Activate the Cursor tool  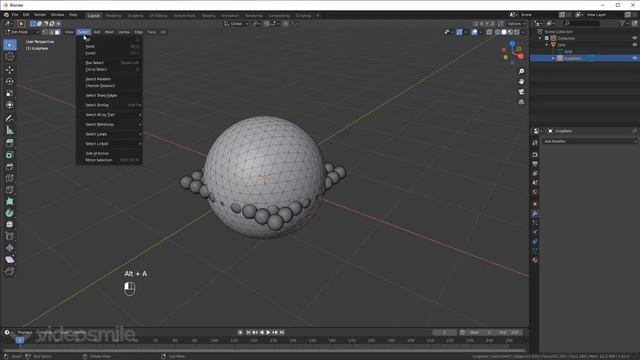[10, 57]
